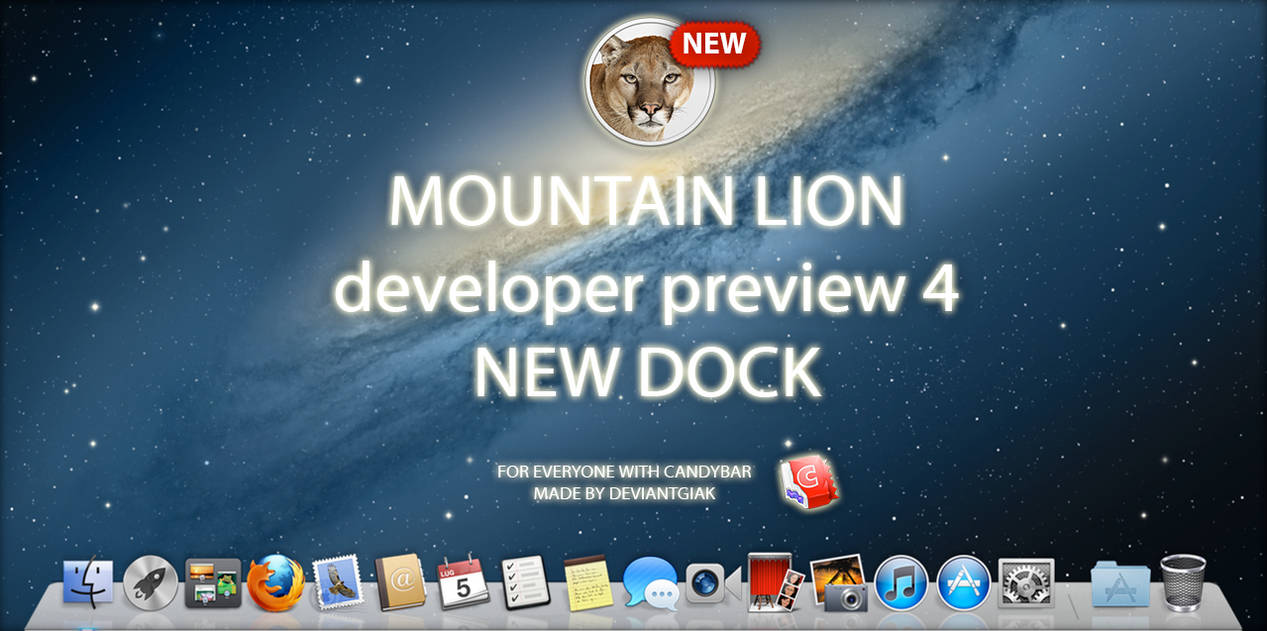Open the Trash can

pyautogui.click(x=1182, y=583)
